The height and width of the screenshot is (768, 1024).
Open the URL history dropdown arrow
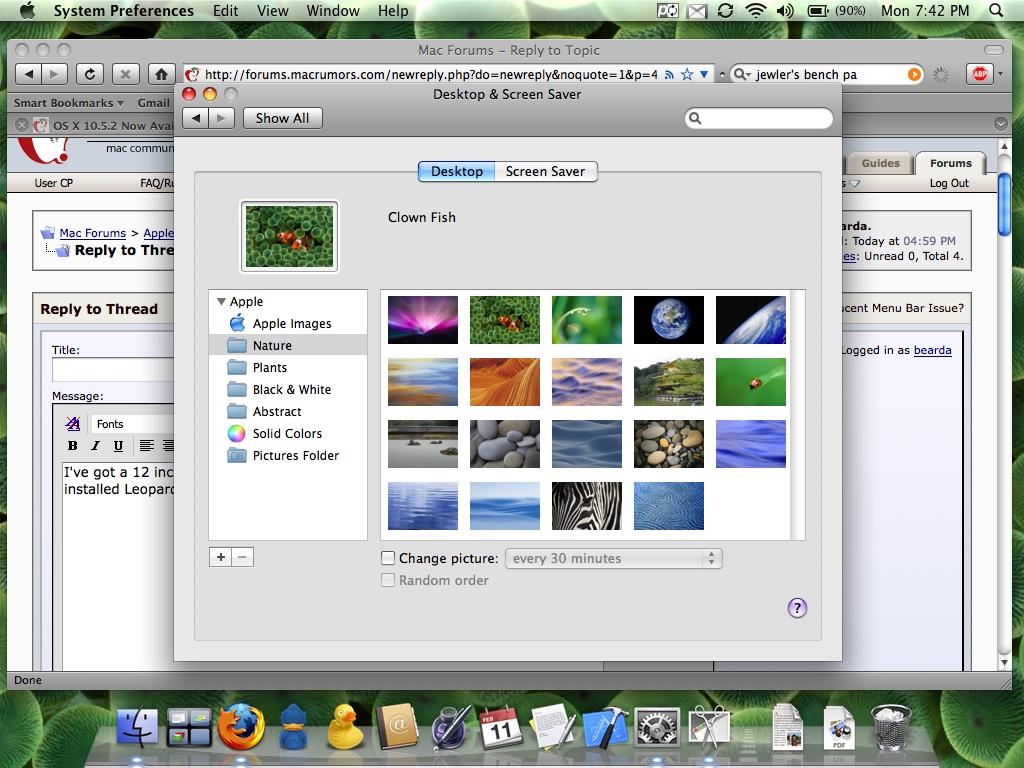tap(704, 74)
